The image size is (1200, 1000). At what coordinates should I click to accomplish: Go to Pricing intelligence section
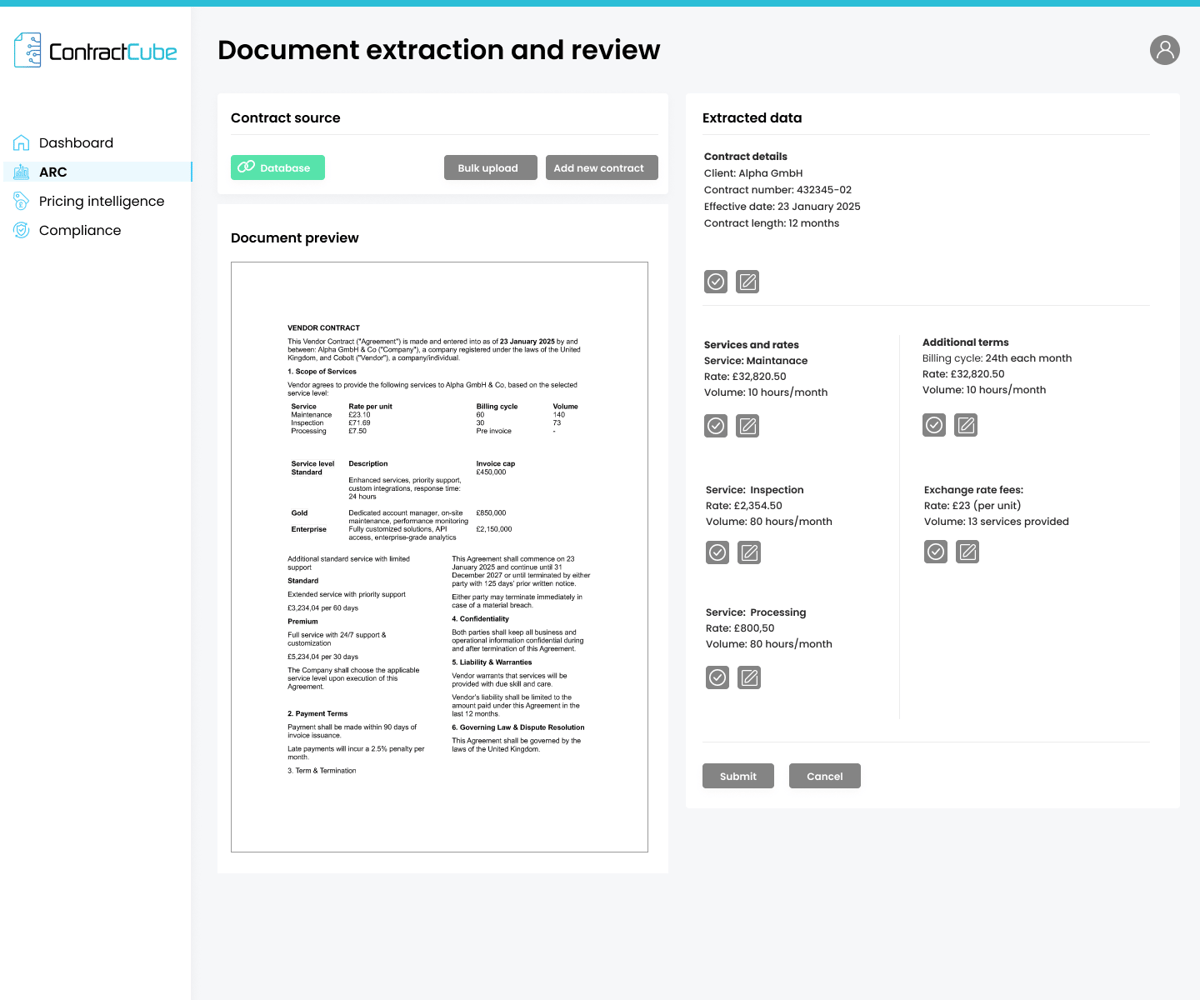(101, 201)
